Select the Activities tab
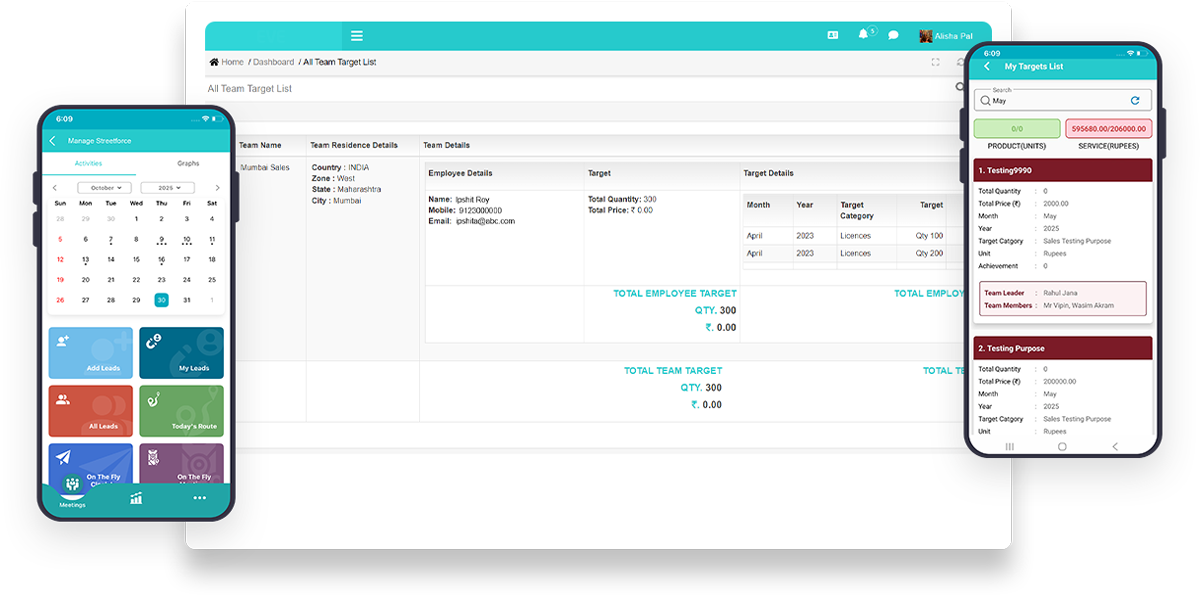The width and height of the screenshot is (1200, 600). point(88,163)
